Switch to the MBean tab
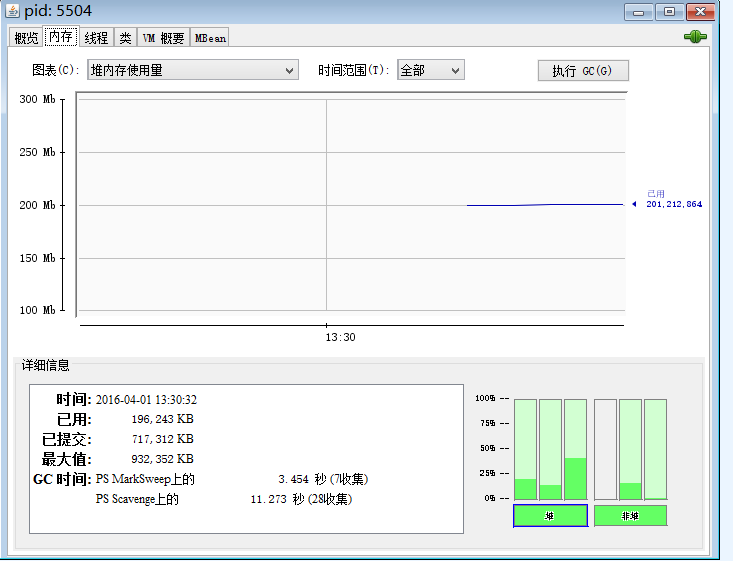 coord(210,38)
